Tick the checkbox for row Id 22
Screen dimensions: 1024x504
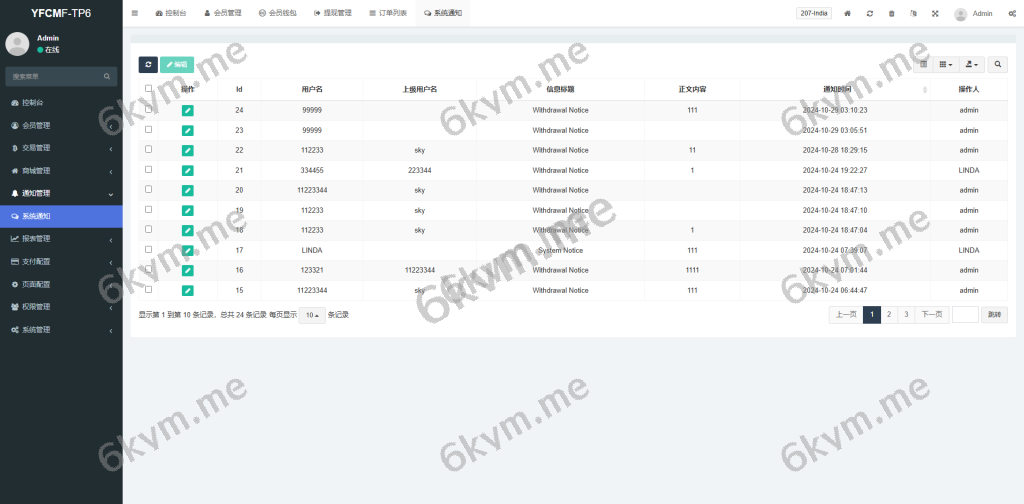(149, 150)
